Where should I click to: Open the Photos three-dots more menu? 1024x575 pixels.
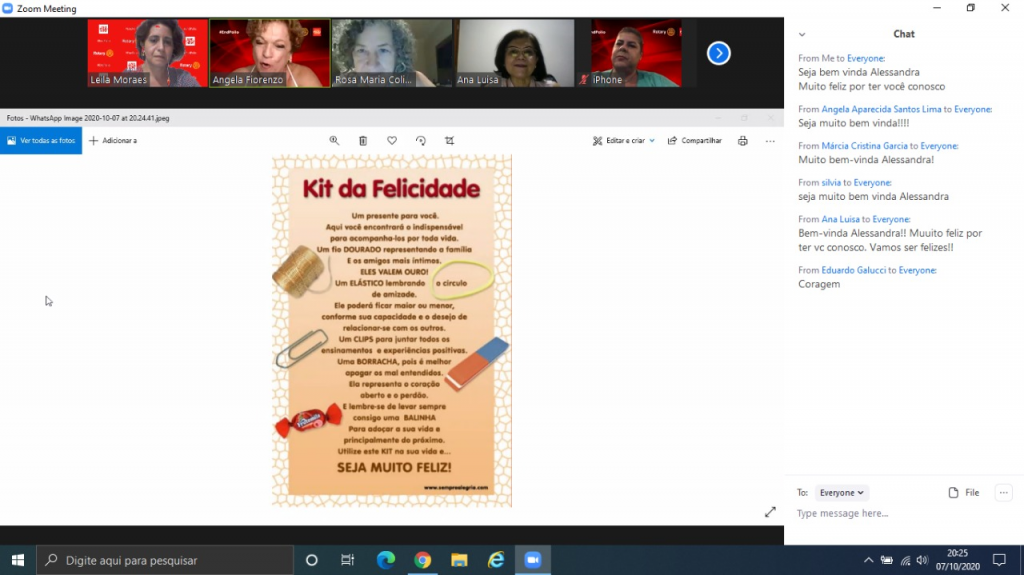(770, 141)
